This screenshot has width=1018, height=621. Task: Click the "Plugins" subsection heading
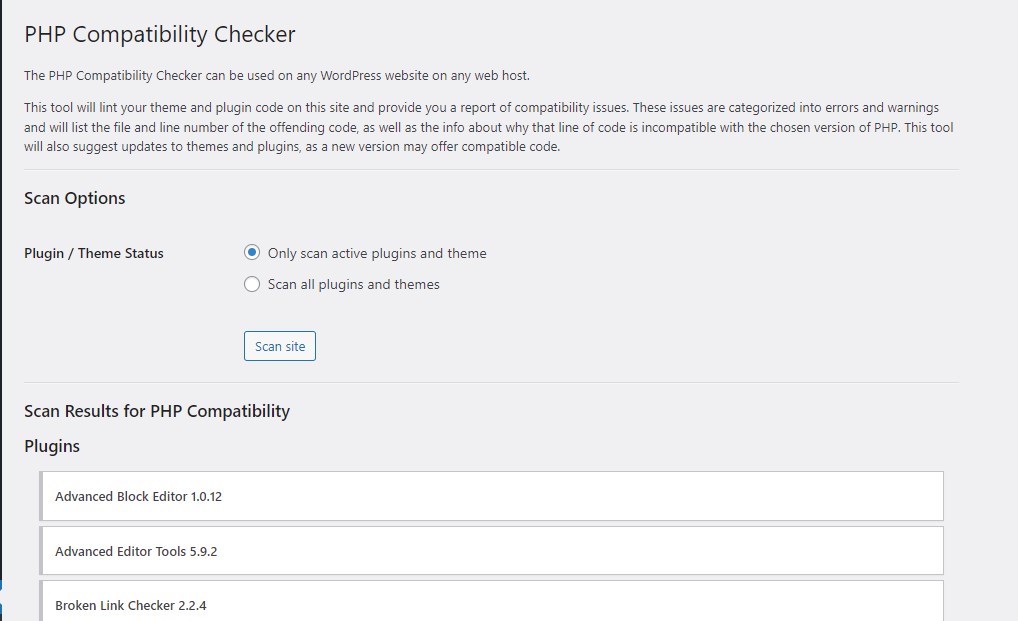[52, 446]
